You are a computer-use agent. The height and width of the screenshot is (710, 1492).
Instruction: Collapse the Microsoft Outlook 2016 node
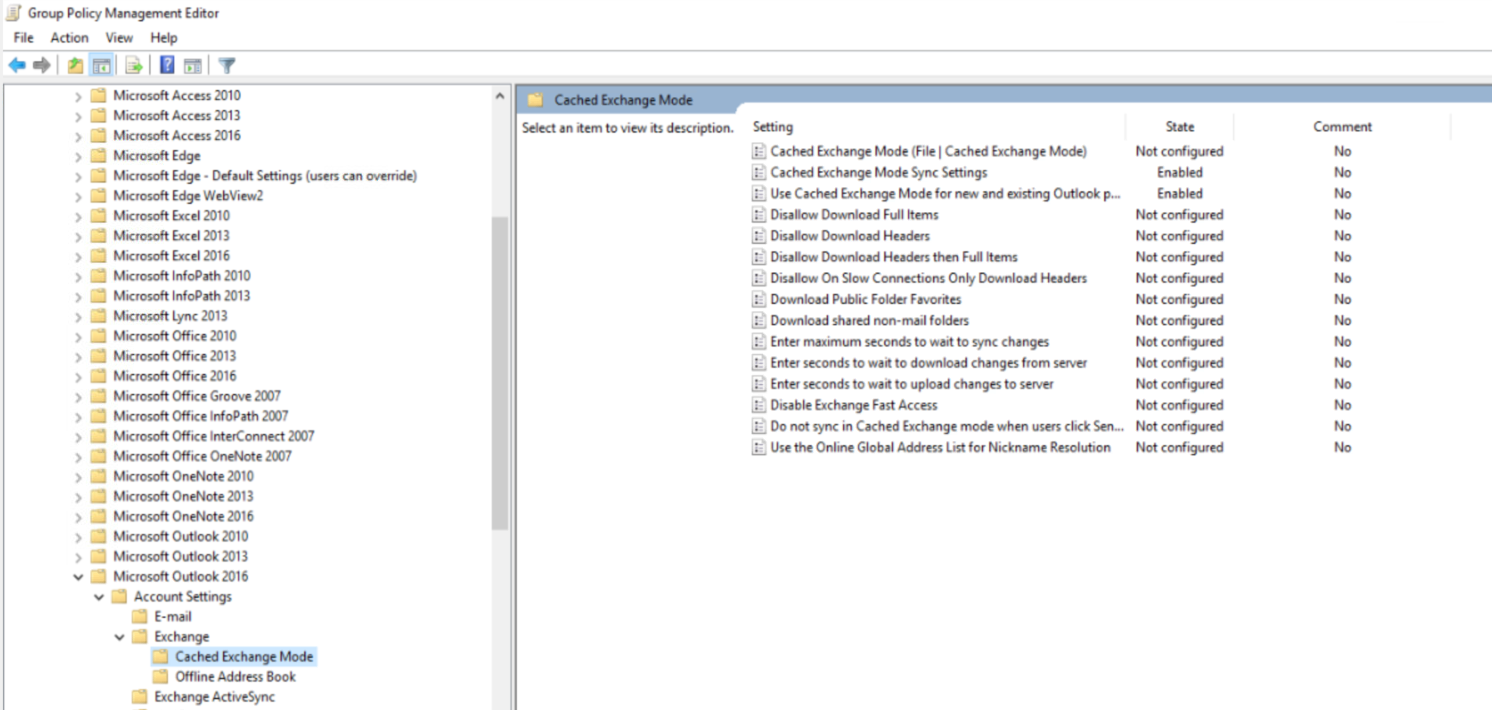click(78, 577)
